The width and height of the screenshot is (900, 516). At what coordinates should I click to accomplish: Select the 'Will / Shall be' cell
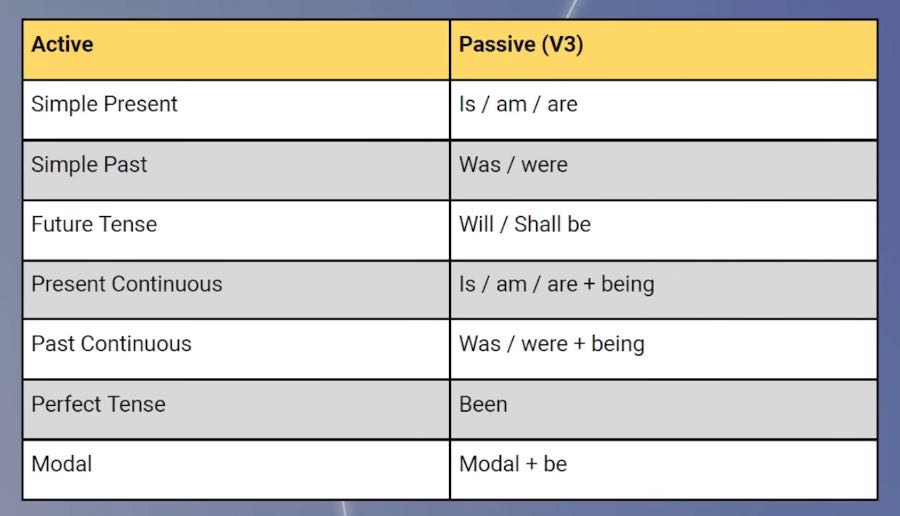click(663, 229)
